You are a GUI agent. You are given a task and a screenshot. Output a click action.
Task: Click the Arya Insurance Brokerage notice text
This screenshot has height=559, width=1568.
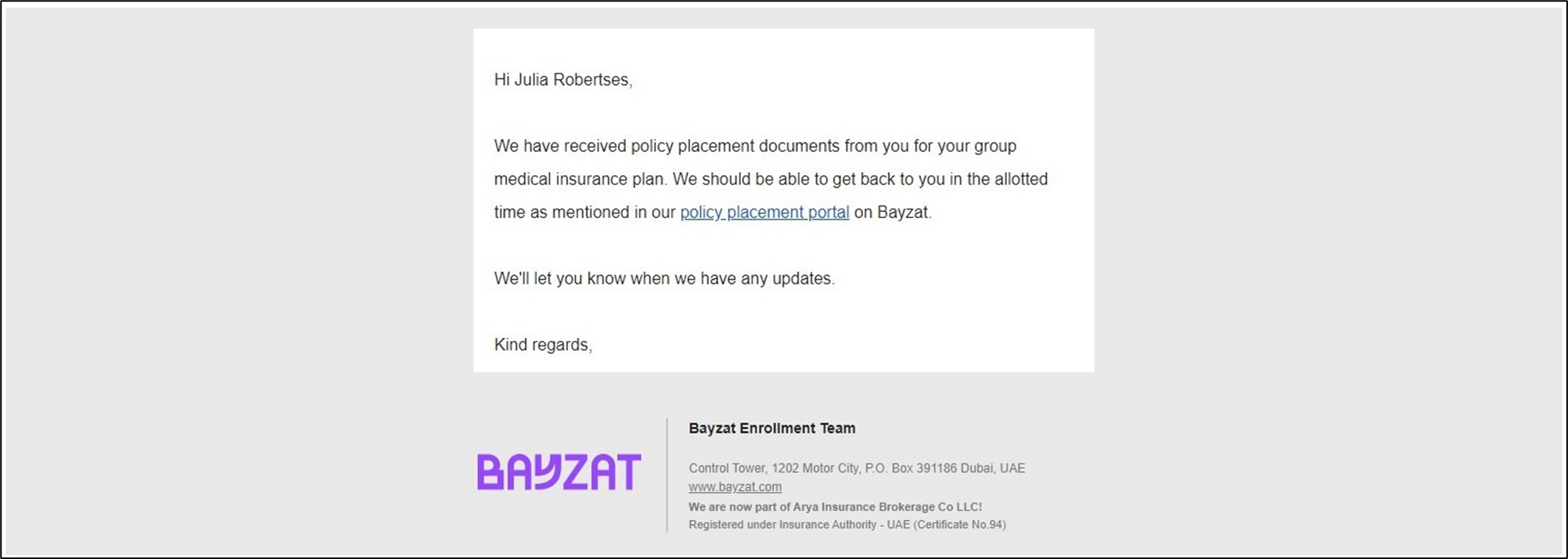835,507
